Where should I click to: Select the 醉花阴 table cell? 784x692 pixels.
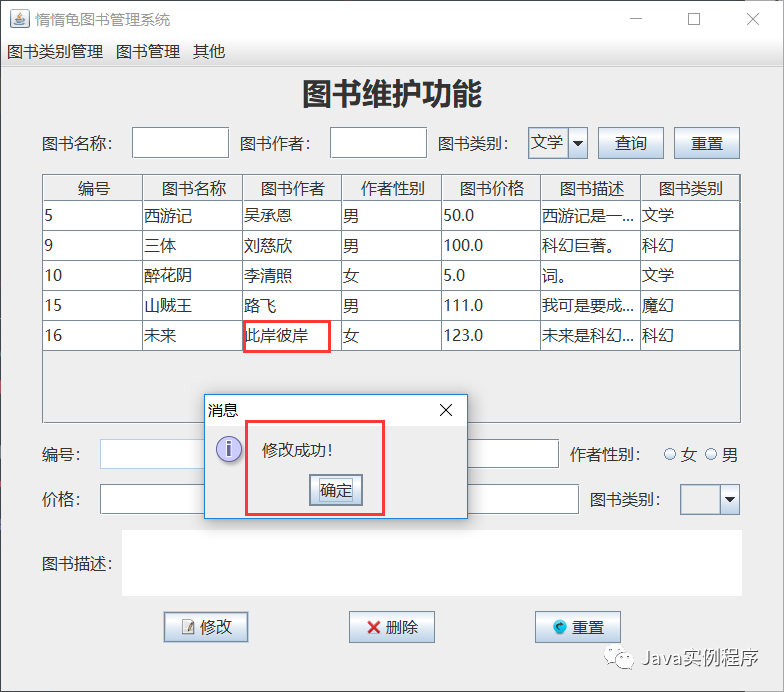(192, 276)
